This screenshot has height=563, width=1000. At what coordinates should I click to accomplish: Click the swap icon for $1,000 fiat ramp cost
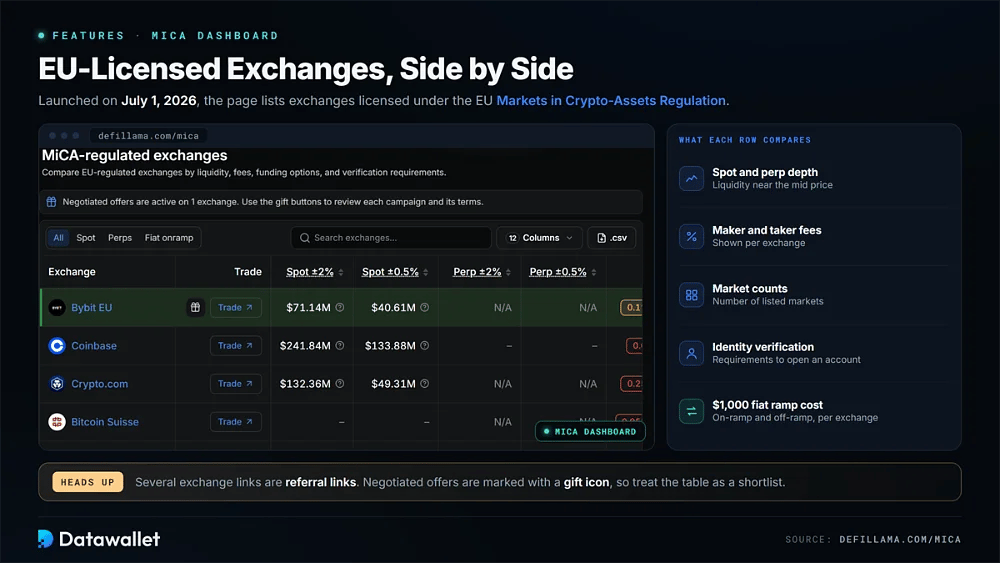tap(691, 411)
